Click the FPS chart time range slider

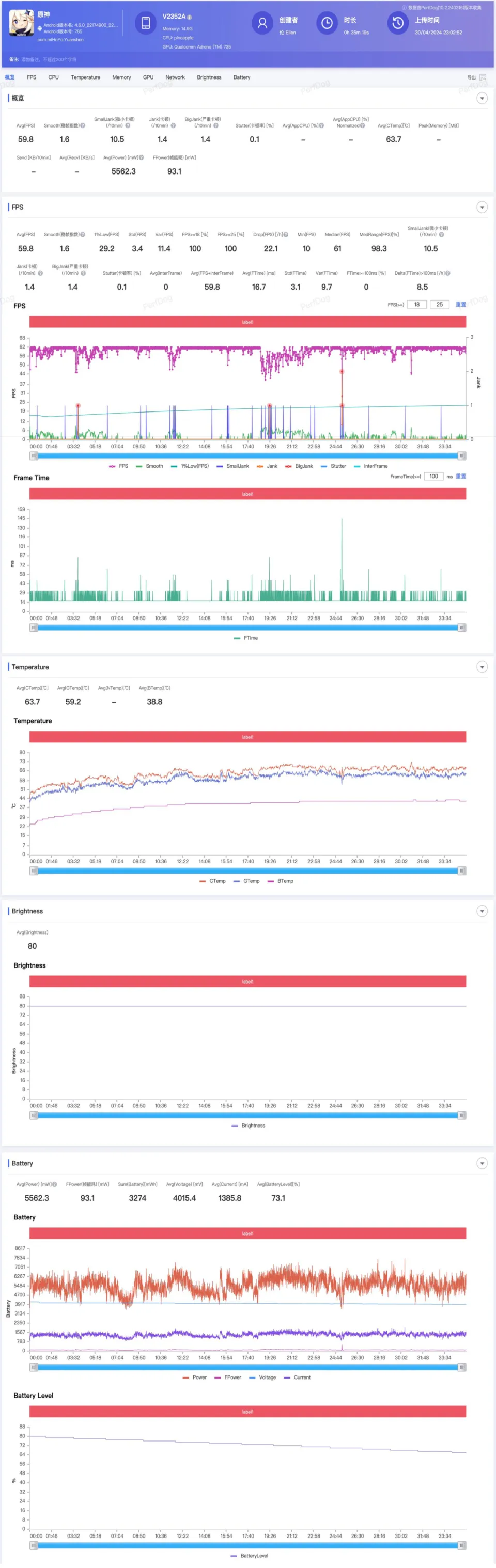pyautogui.click(x=247, y=456)
